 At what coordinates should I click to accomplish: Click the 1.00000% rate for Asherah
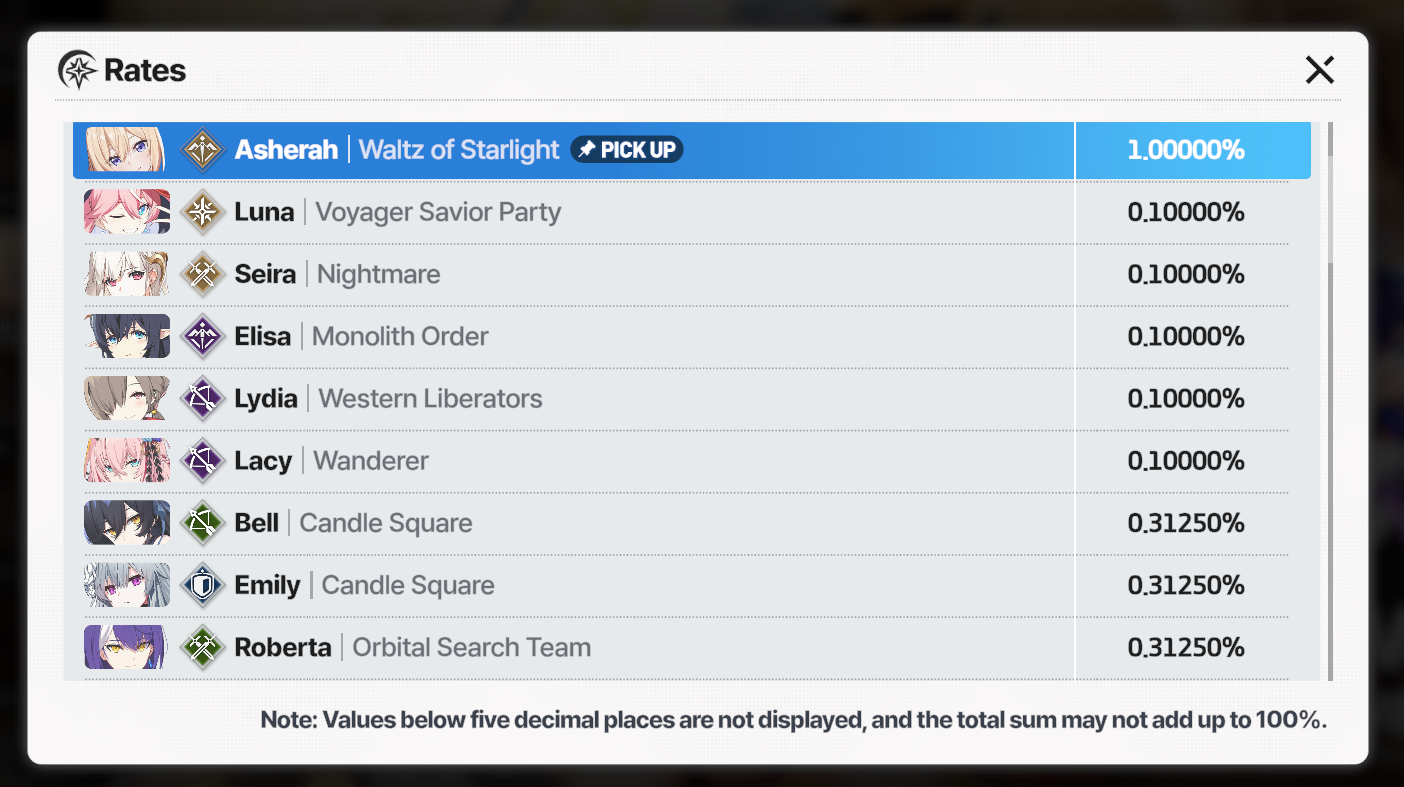(x=1186, y=150)
